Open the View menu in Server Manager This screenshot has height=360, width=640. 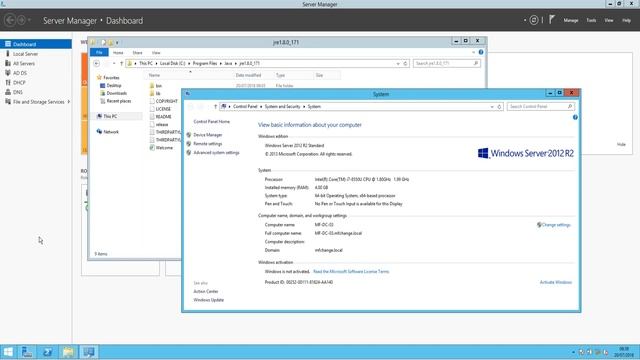[609, 20]
